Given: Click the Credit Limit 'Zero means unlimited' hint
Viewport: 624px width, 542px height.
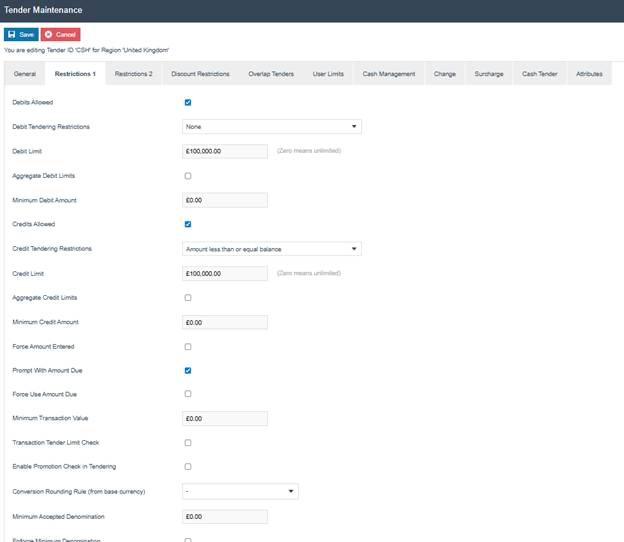Looking at the screenshot, I should 309,273.
